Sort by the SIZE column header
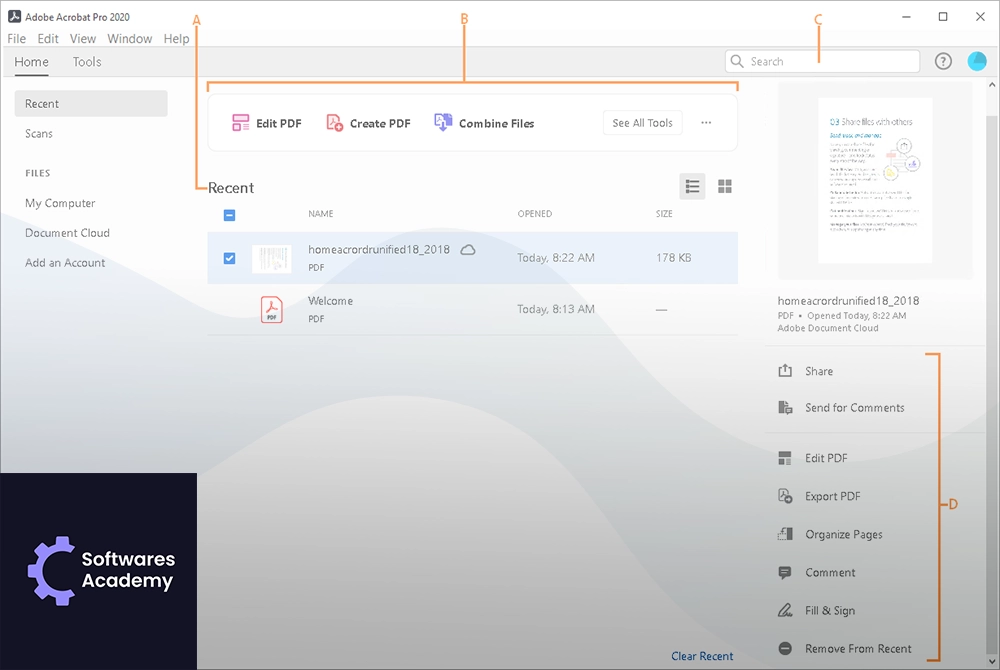 pyautogui.click(x=664, y=214)
